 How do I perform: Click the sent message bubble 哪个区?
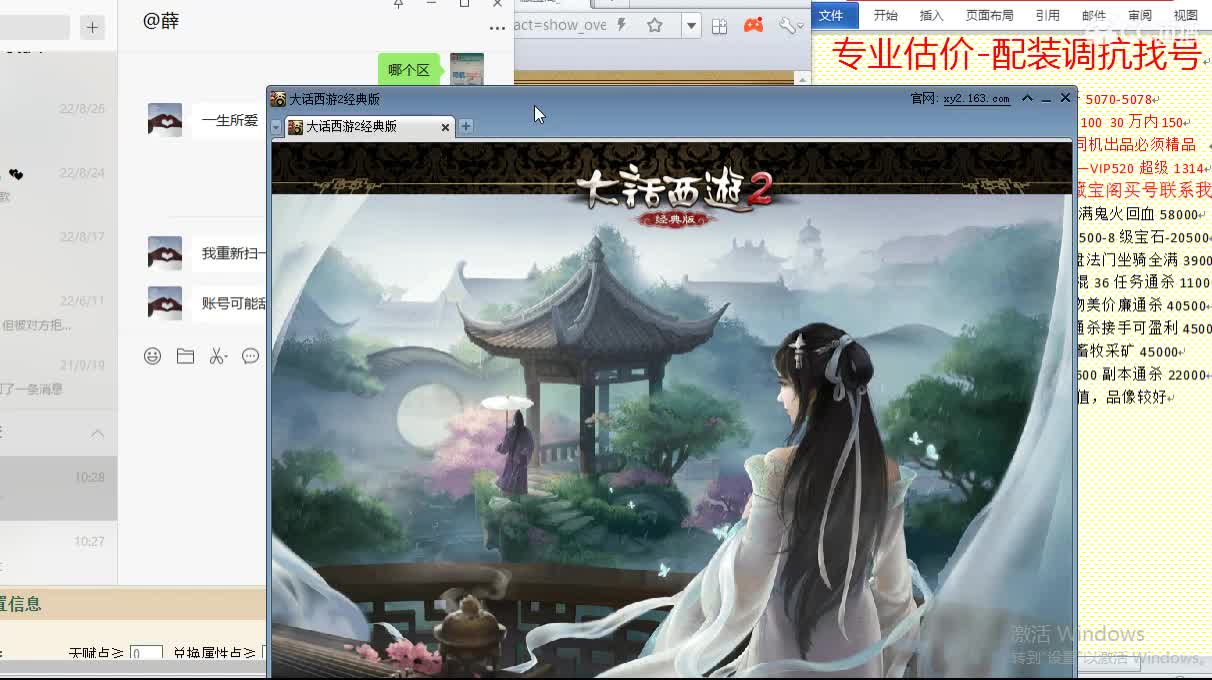pos(409,70)
